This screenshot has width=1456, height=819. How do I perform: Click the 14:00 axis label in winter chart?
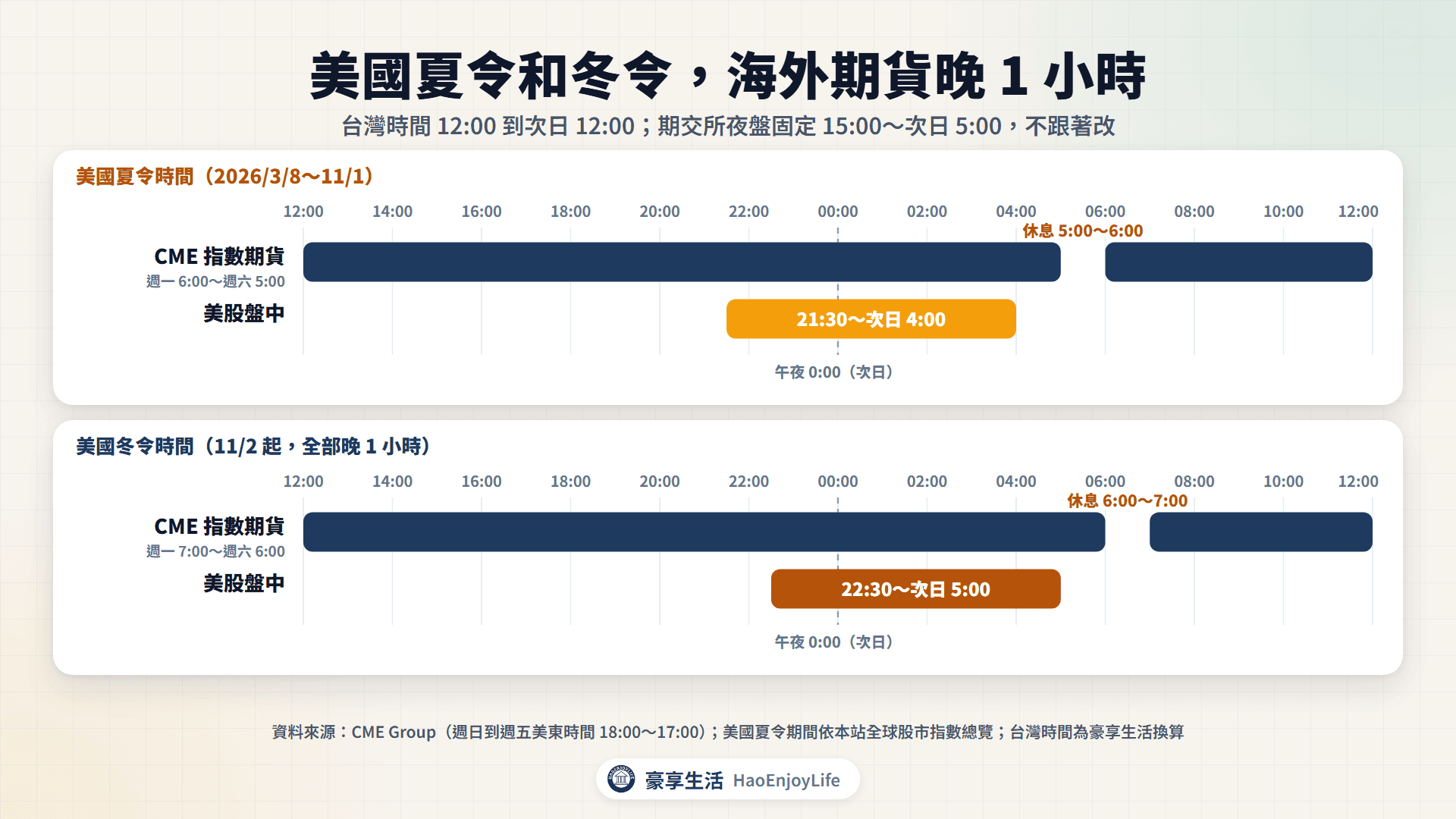[392, 482]
